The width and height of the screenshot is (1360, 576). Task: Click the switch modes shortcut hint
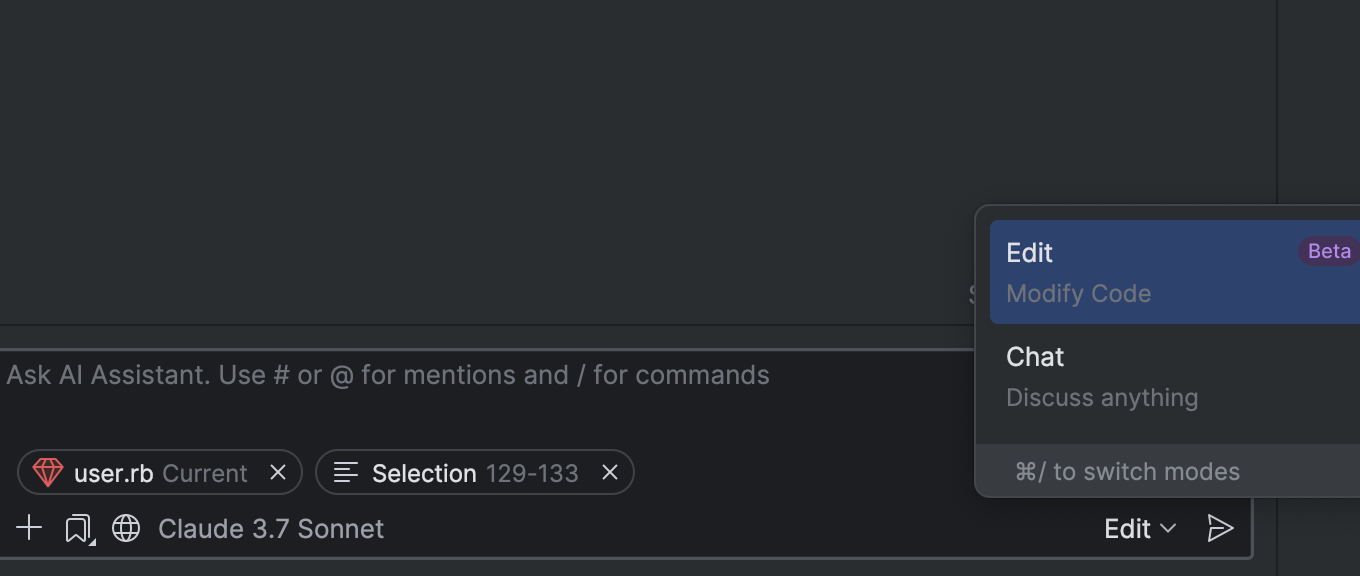point(1127,472)
